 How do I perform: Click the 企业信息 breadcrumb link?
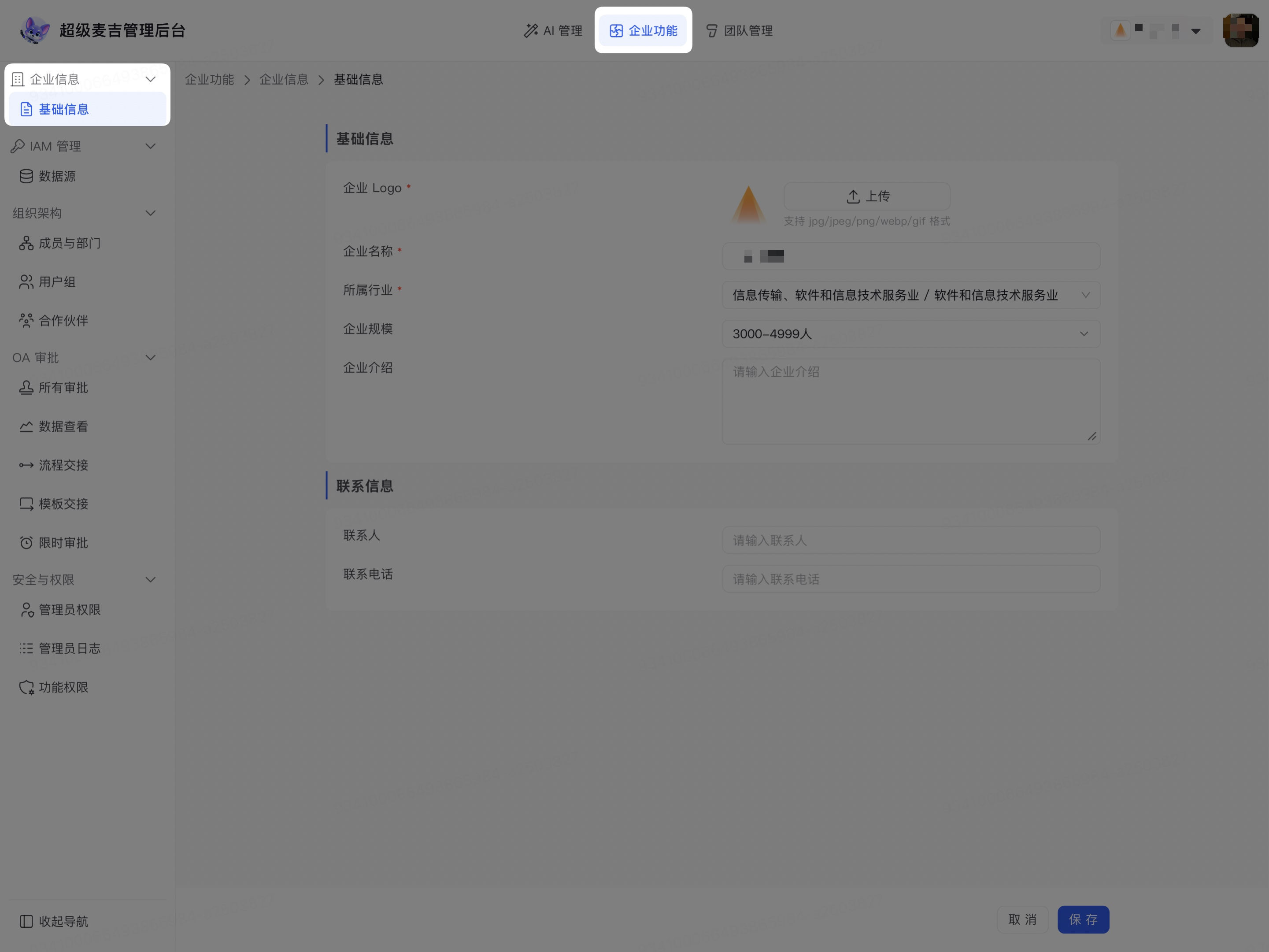click(284, 80)
